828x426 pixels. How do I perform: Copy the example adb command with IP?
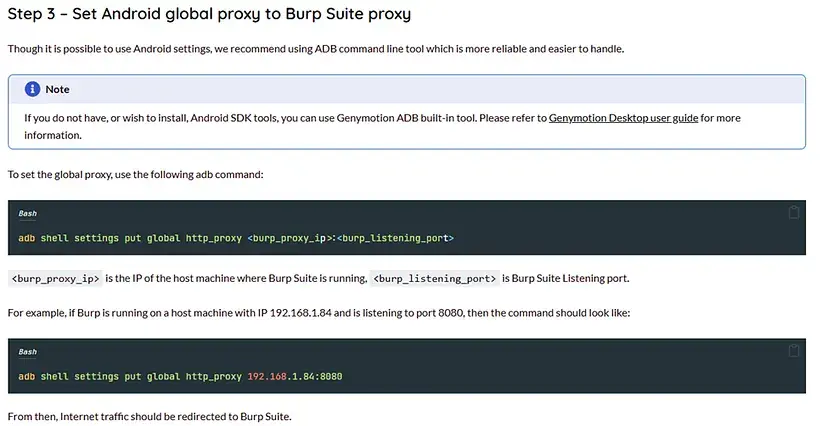(794, 350)
